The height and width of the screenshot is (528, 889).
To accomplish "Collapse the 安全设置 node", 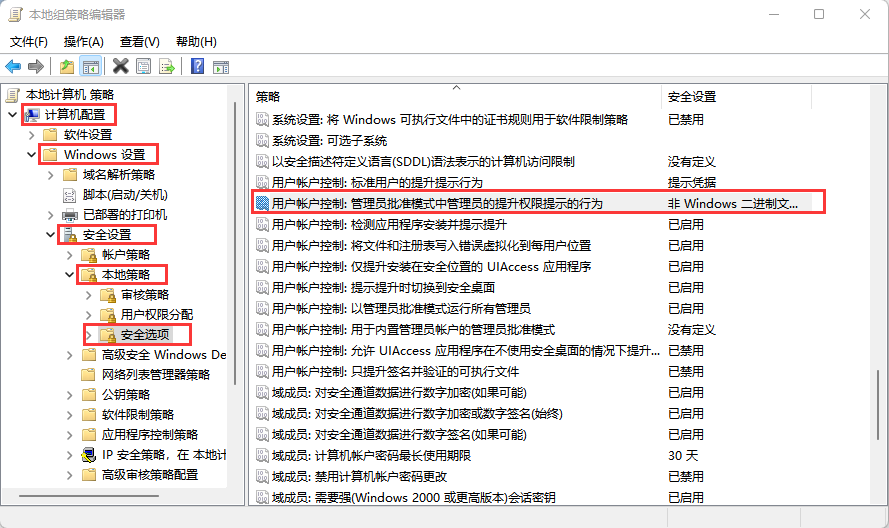I will pyautogui.click(x=50, y=234).
